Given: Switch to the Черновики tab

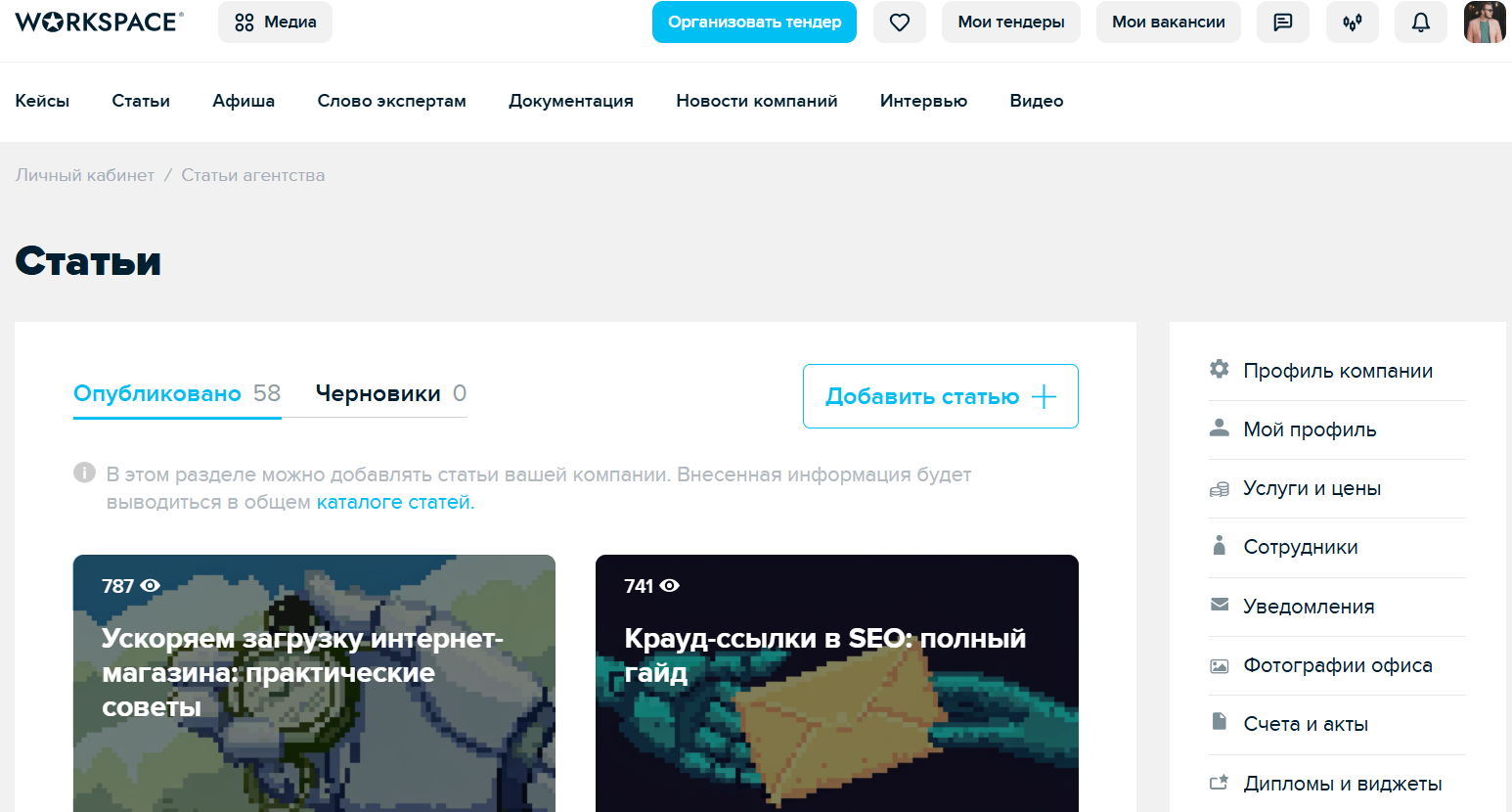Looking at the screenshot, I should 390,393.
